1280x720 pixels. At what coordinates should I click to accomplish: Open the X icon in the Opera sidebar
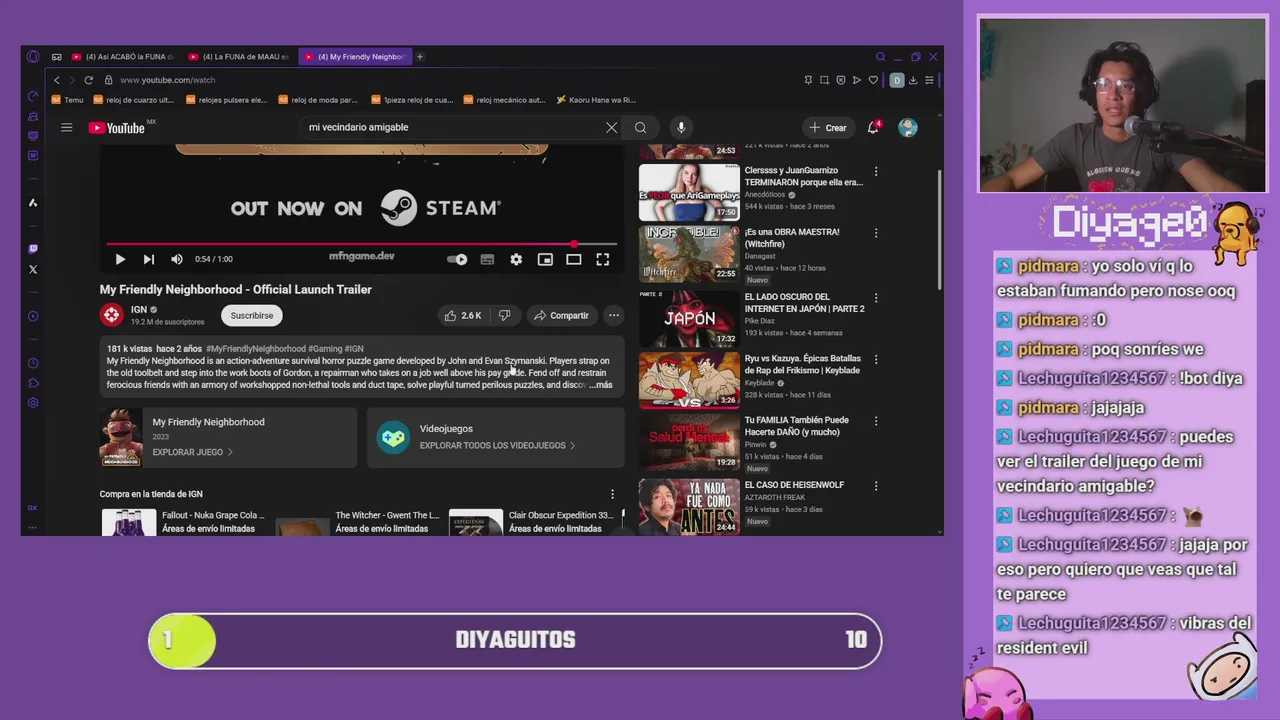coord(33,269)
